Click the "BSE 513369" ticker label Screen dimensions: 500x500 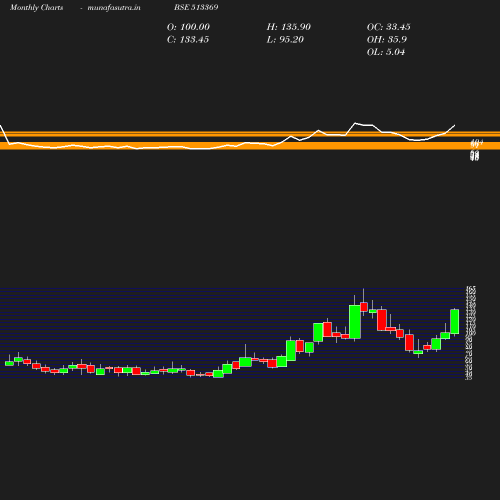click(196, 7)
